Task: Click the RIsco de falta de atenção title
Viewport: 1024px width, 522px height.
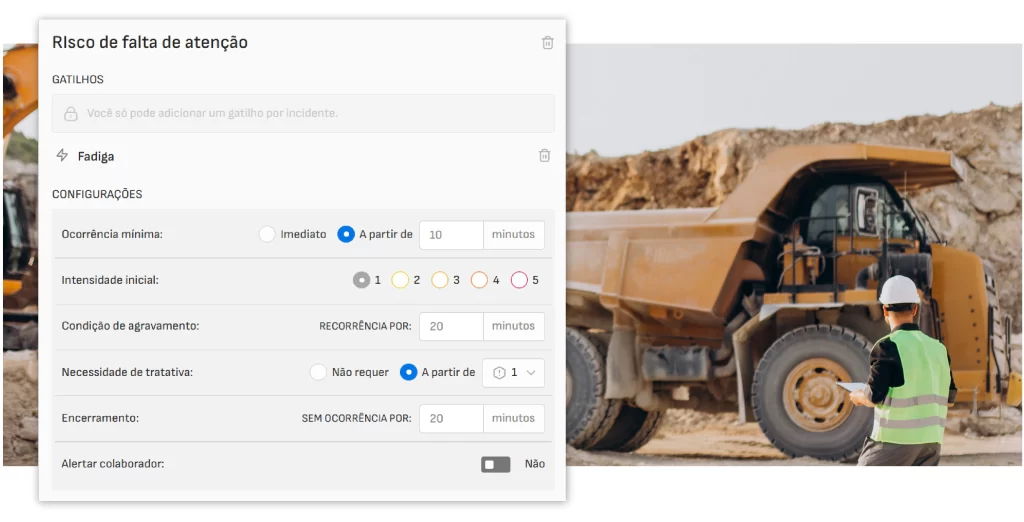Action: [150, 42]
